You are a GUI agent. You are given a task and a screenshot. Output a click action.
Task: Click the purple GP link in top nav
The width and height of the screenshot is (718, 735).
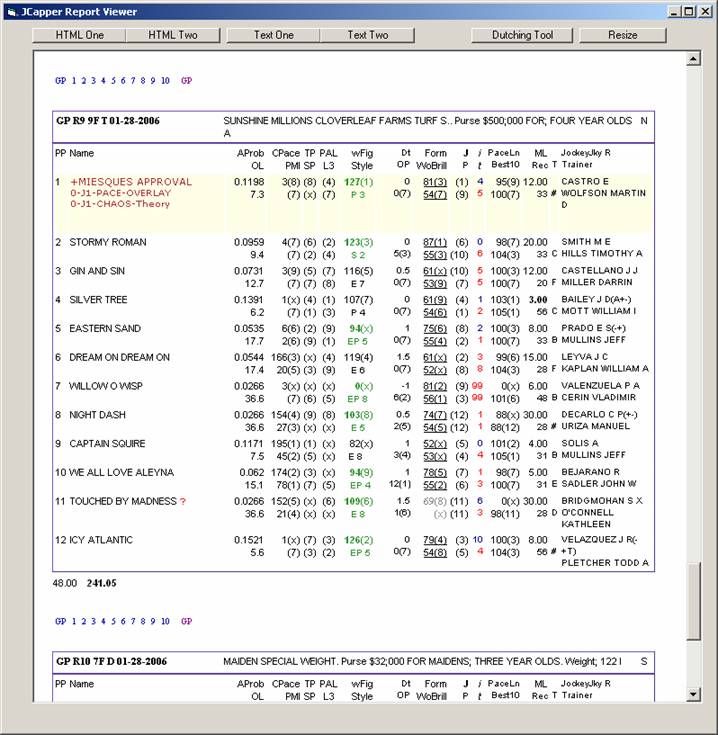click(x=187, y=81)
